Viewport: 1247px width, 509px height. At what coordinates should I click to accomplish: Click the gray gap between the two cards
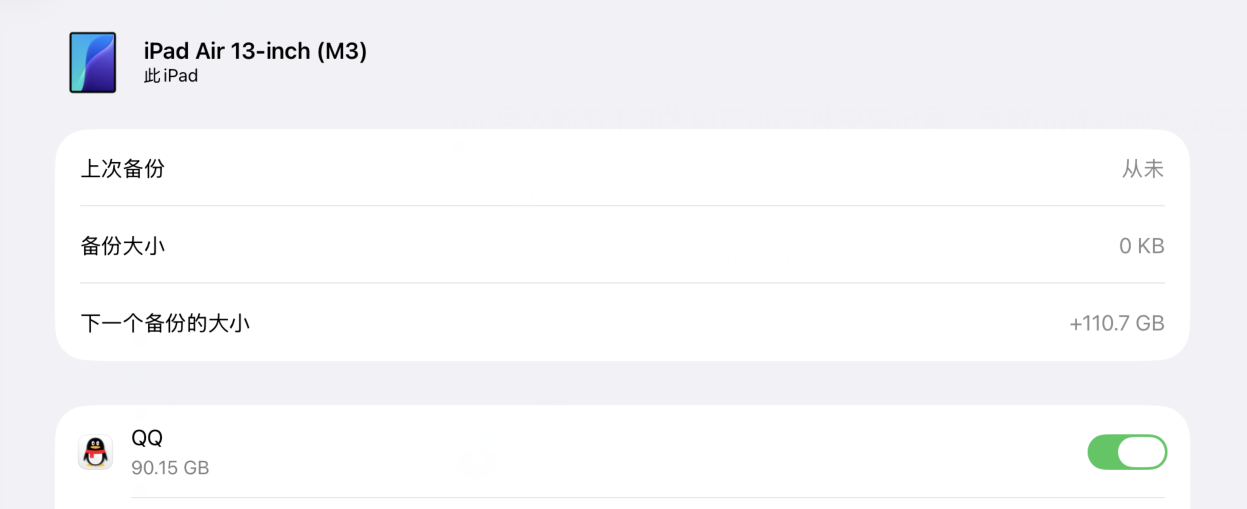pos(622,383)
